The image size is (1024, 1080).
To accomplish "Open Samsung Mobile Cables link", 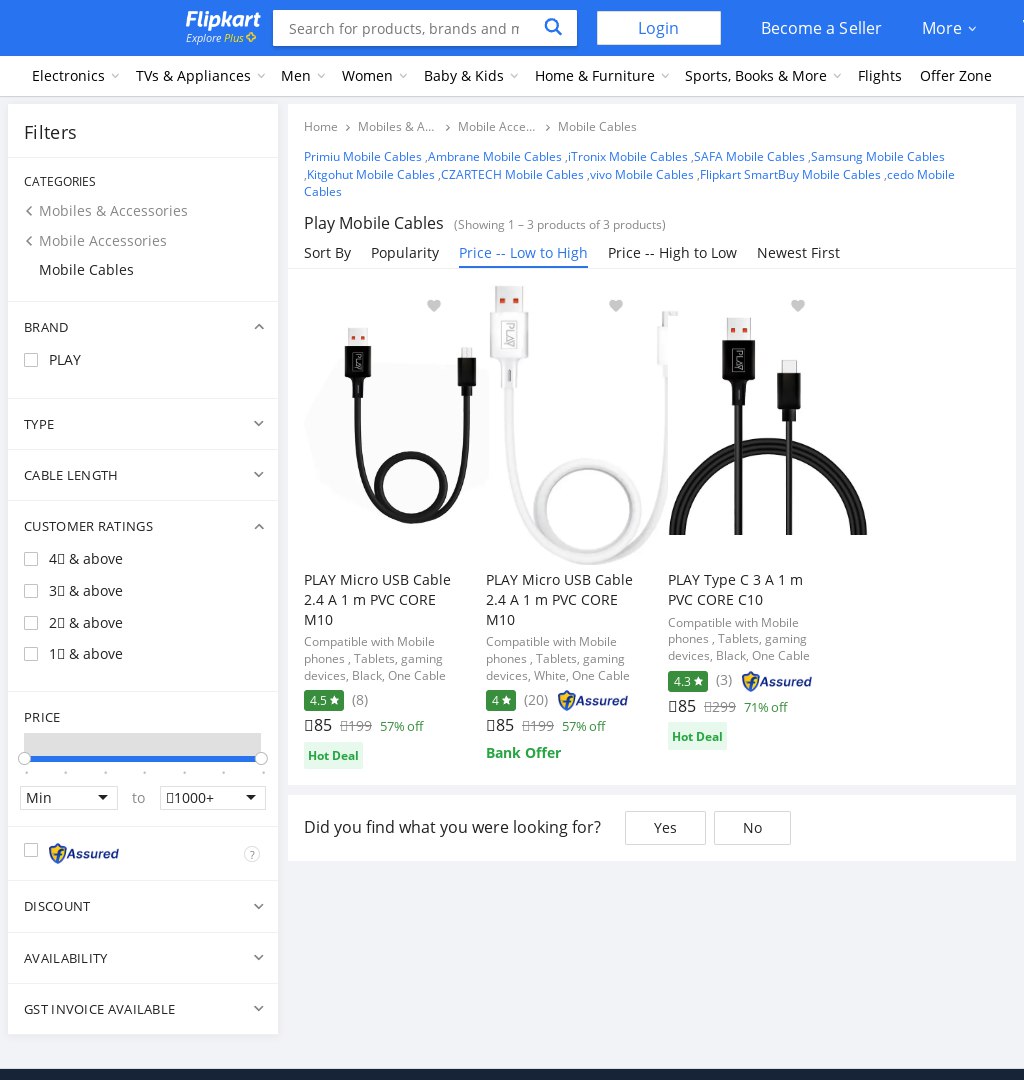I will 877,156.
